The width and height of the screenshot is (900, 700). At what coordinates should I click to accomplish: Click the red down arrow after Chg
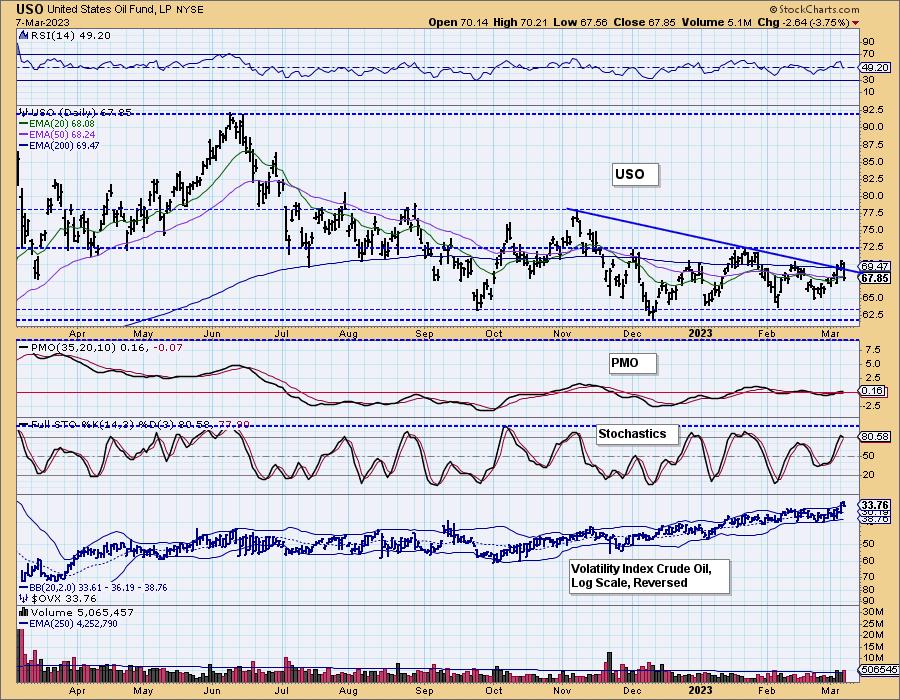click(x=856, y=23)
